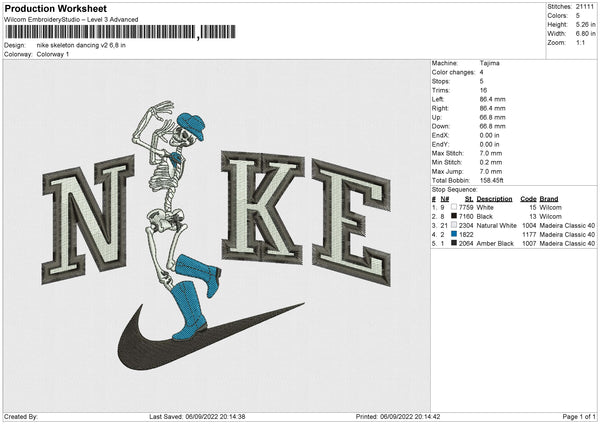Click the design name 'nike skeleton dancing v2 6,8 in'
This screenshot has width=600, height=424.
81,45
